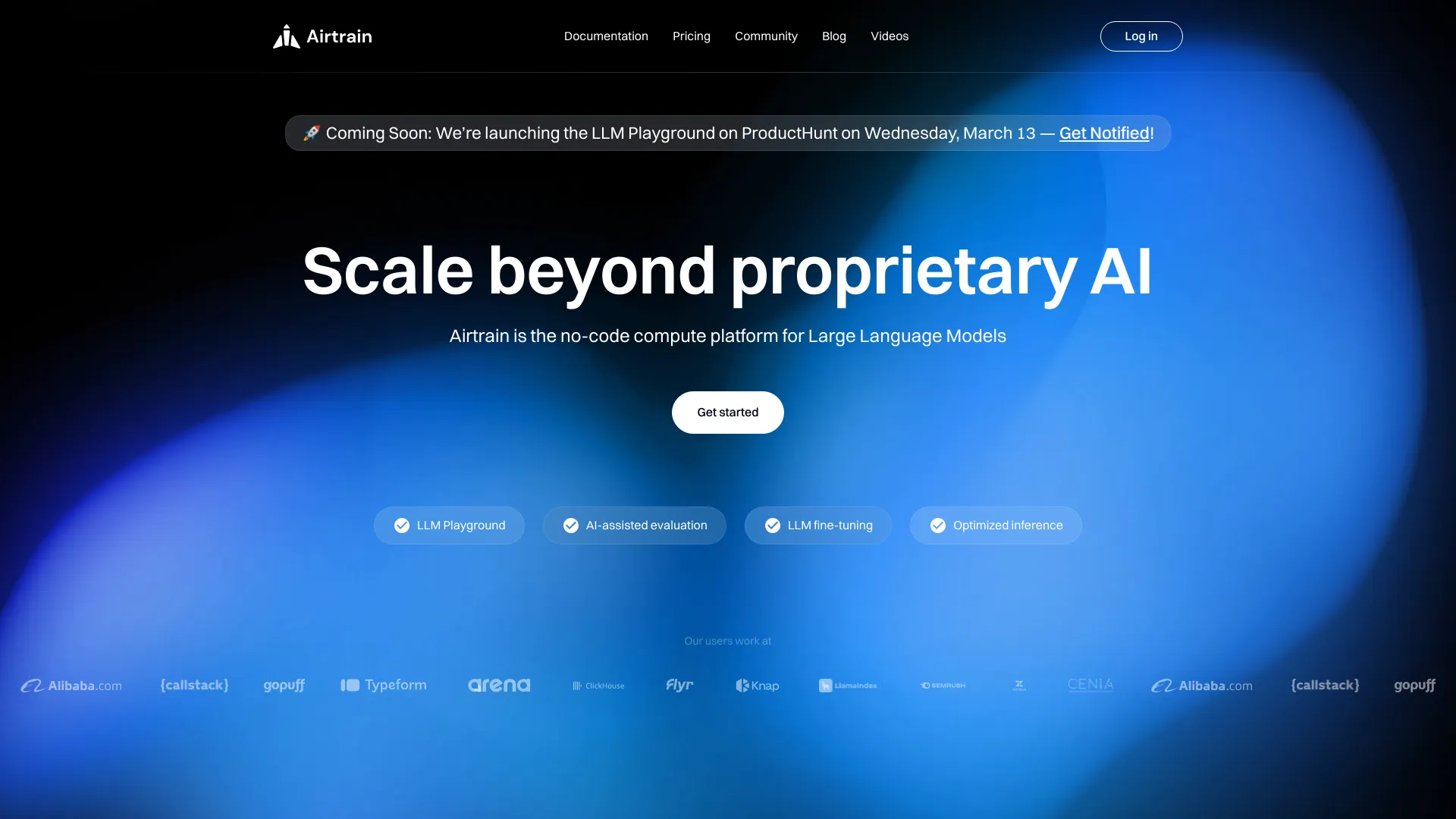Screen dimensions: 1456x819
Task: Click the Get started button
Action: pyautogui.click(x=728, y=412)
